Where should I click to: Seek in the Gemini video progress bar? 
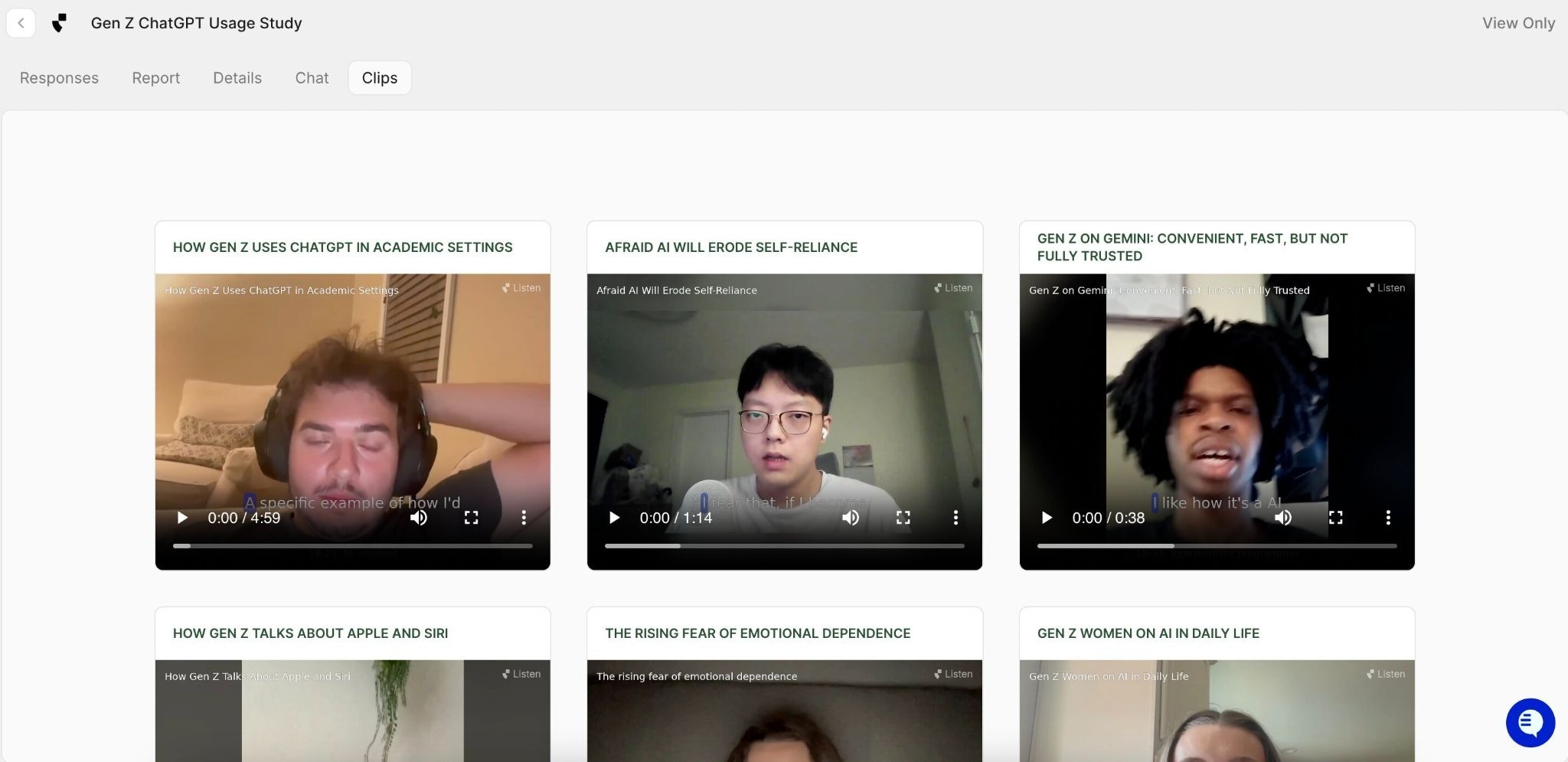pos(1217,546)
